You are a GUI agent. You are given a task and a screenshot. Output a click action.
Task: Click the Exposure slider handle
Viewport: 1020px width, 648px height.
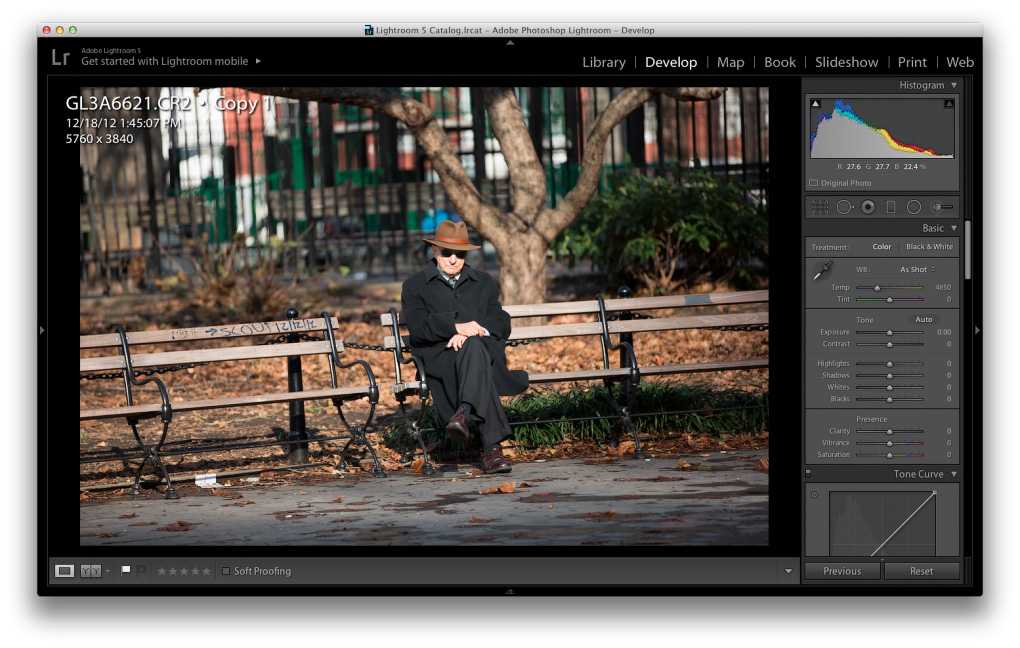[889, 332]
